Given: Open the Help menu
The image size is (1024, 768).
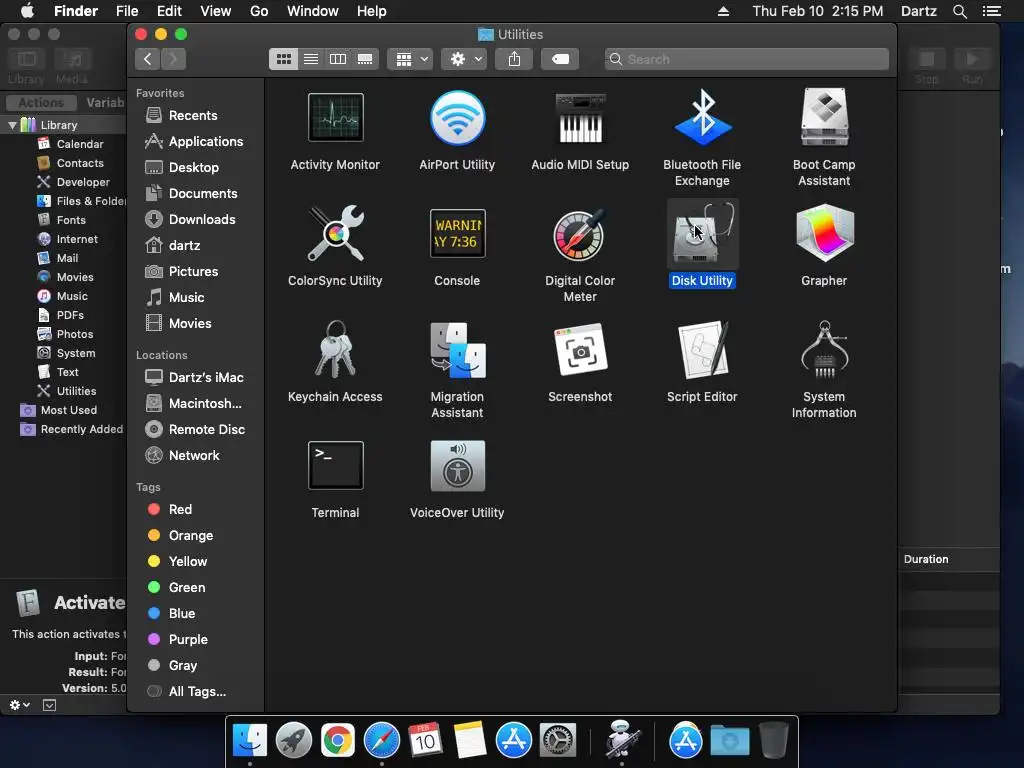Looking at the screenshot, I should point(372,11).
